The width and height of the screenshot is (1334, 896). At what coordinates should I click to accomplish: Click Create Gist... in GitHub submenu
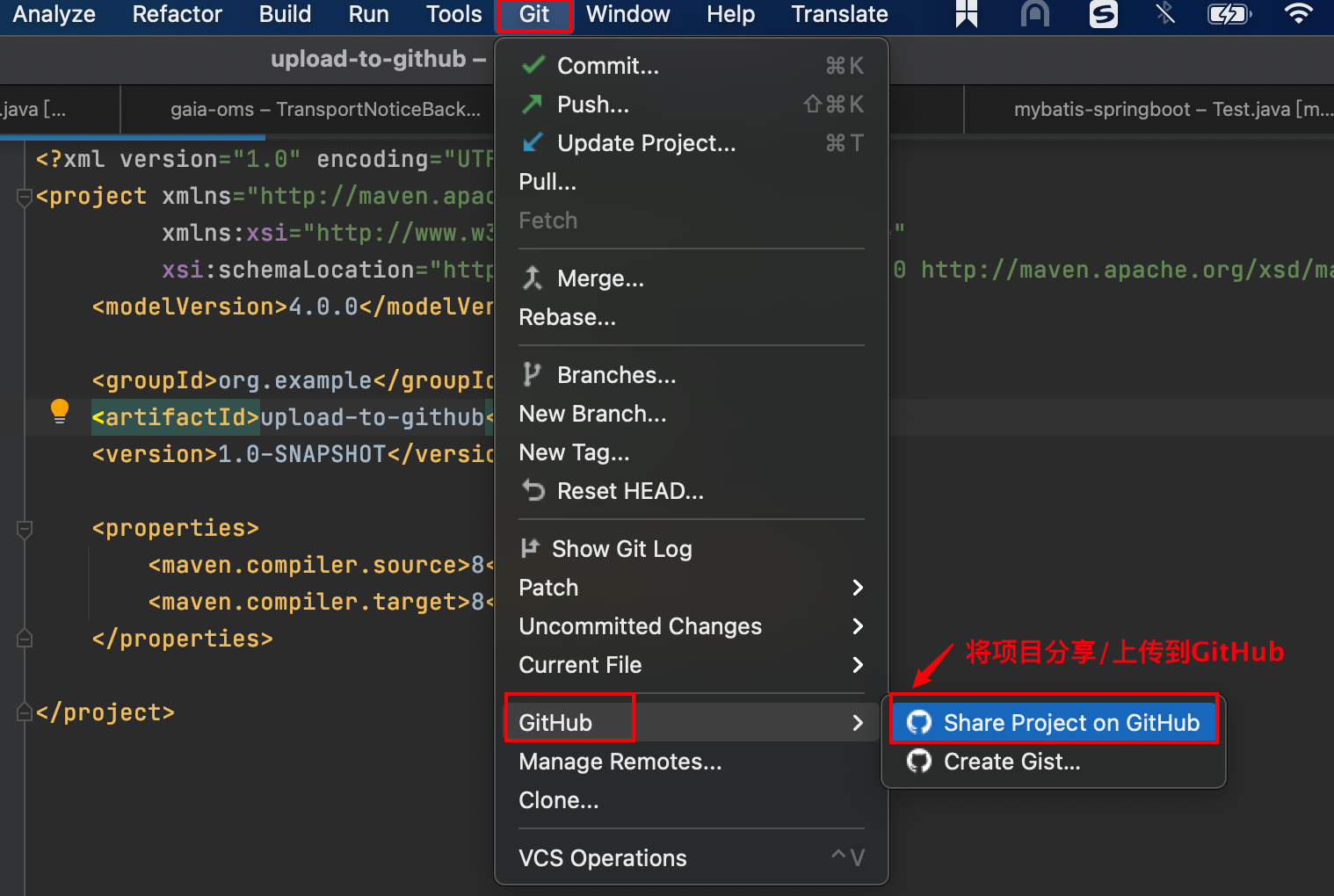pos(1053,761)
